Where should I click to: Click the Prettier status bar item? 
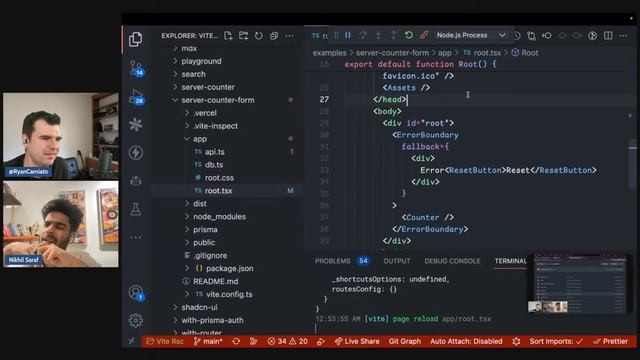(611, 341)
